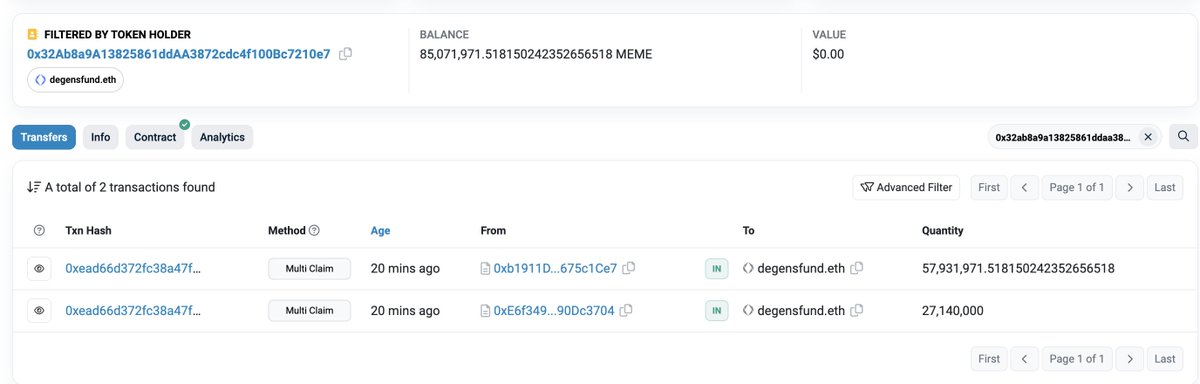The height and width of the screenshot is (384, 1200).
Task: Select the quantity 57,931,971.518150242352656518
Action: click(1018, 268)
